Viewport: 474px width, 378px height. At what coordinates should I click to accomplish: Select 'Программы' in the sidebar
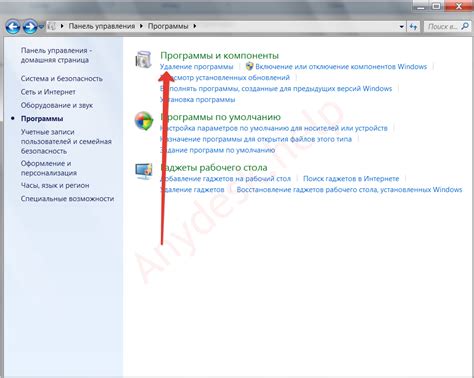(42, 119)
